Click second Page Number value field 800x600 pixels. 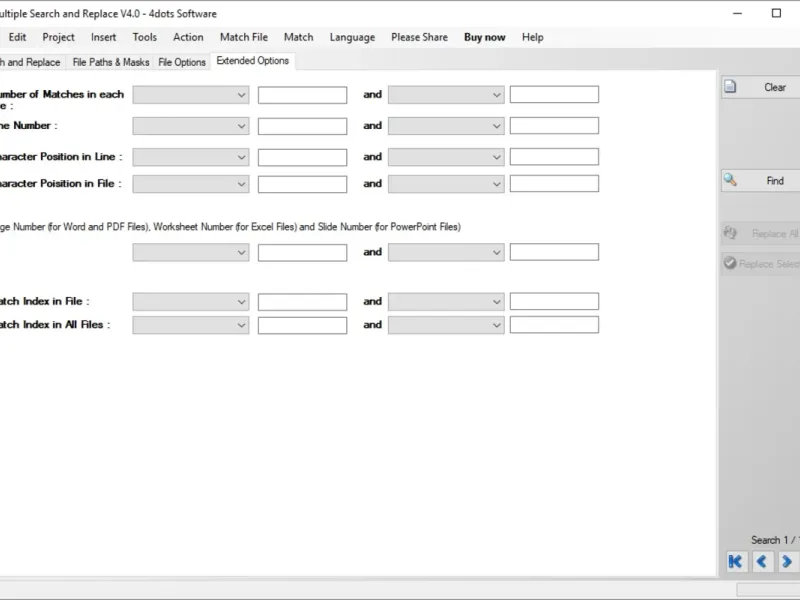coord(554,252)
